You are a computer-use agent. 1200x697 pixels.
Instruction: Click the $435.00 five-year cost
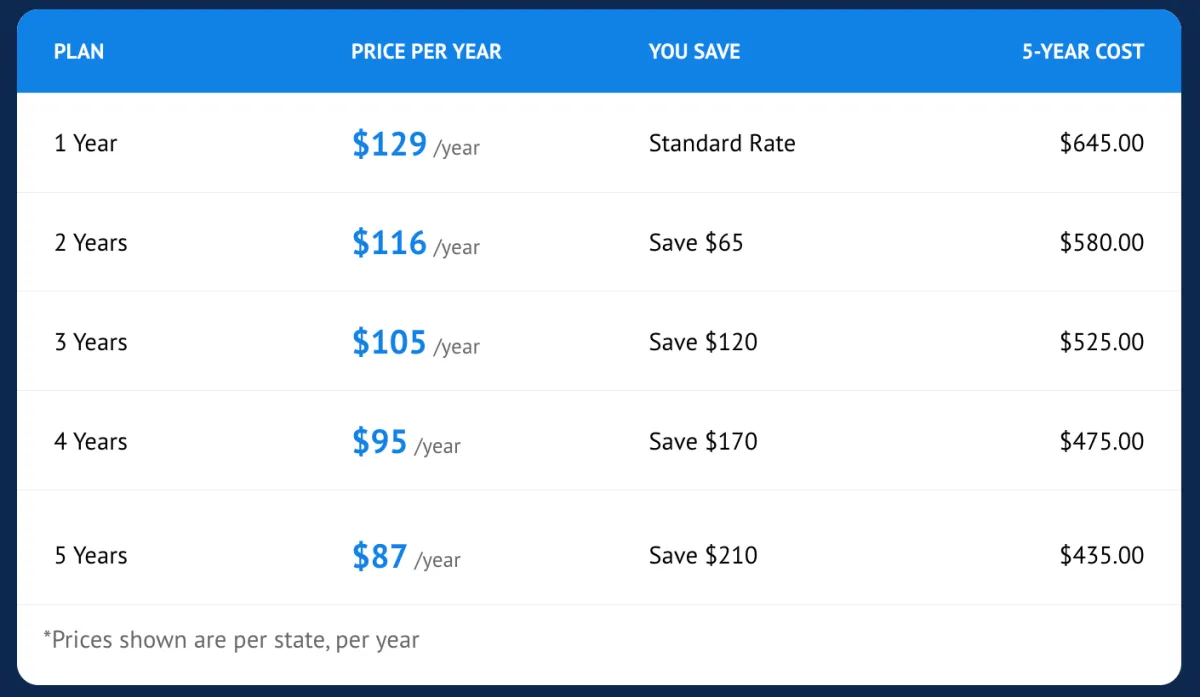1101,555
